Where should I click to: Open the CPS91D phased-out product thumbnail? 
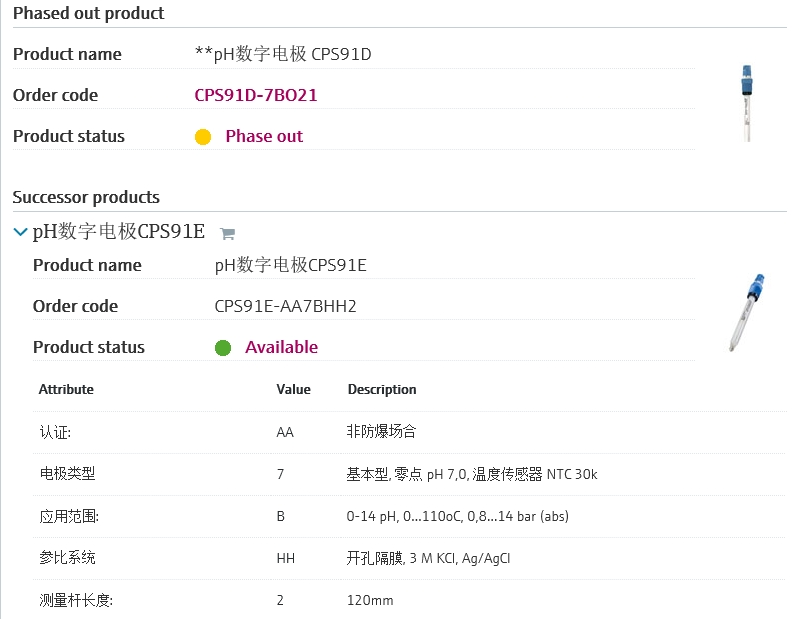click(x=745, y=103)
